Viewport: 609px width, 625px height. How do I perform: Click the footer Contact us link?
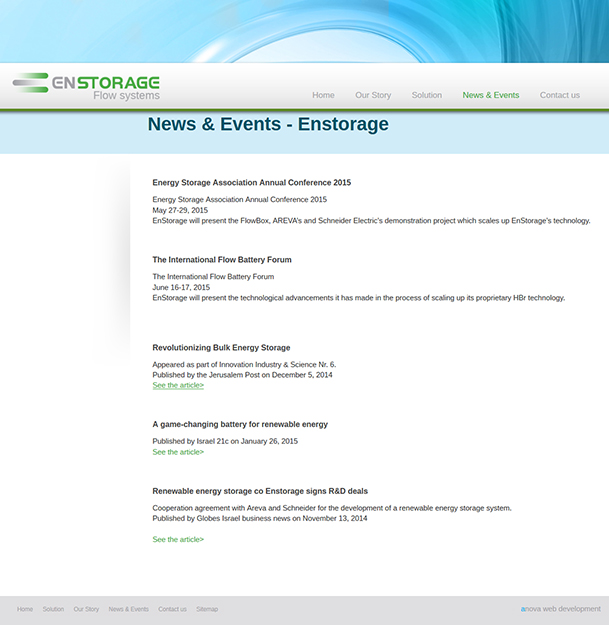click(172, 609)
